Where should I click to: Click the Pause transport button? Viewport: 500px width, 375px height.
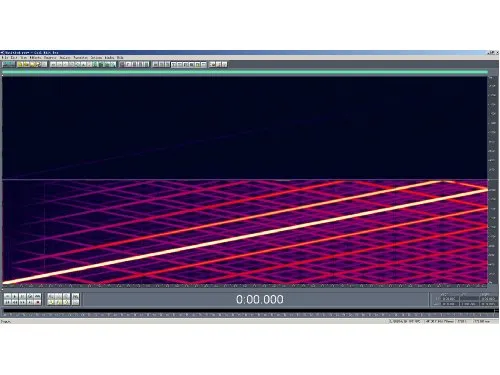(22, 296)
